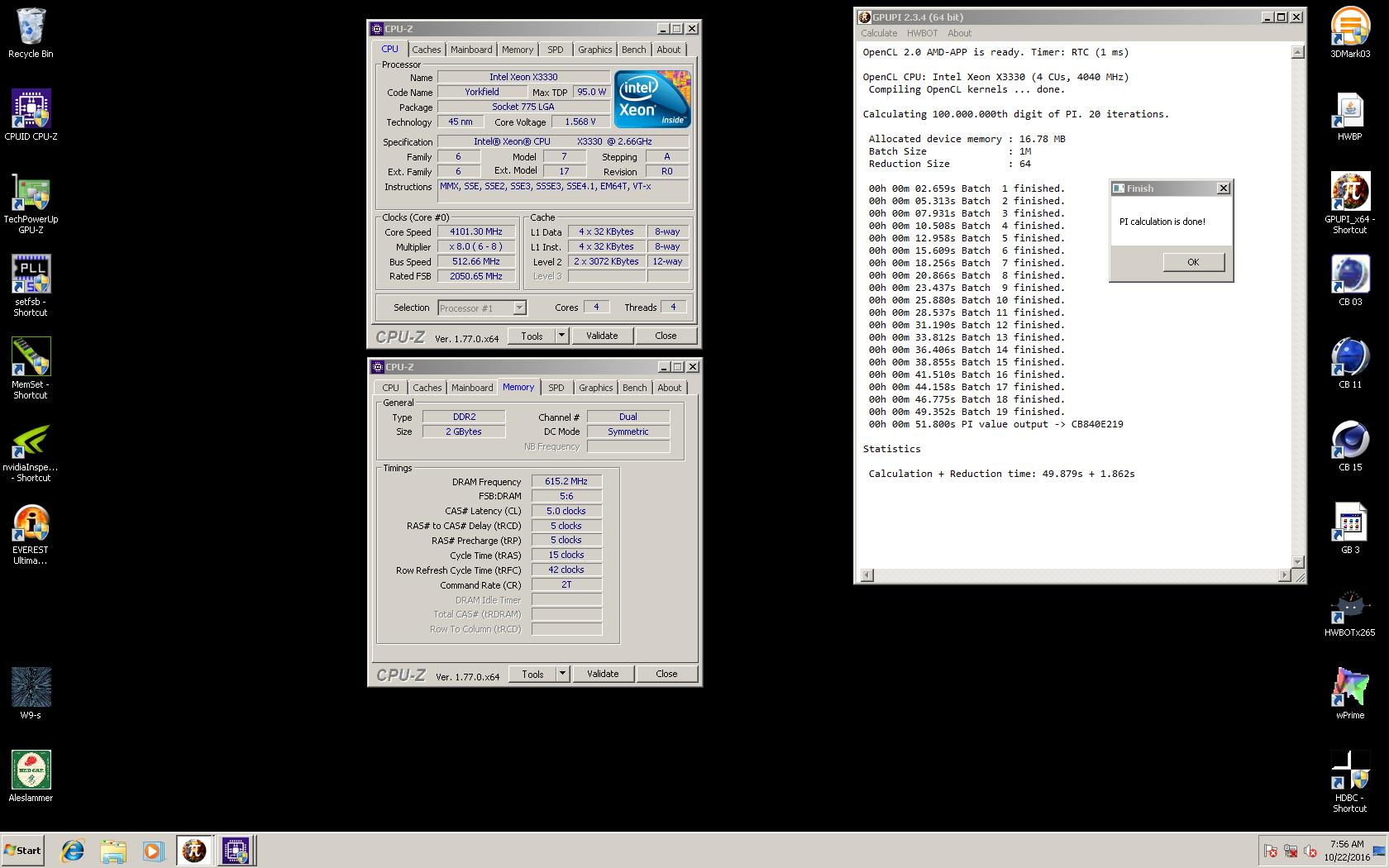Launch wPrime desktop shortcut

point(1350,694)
